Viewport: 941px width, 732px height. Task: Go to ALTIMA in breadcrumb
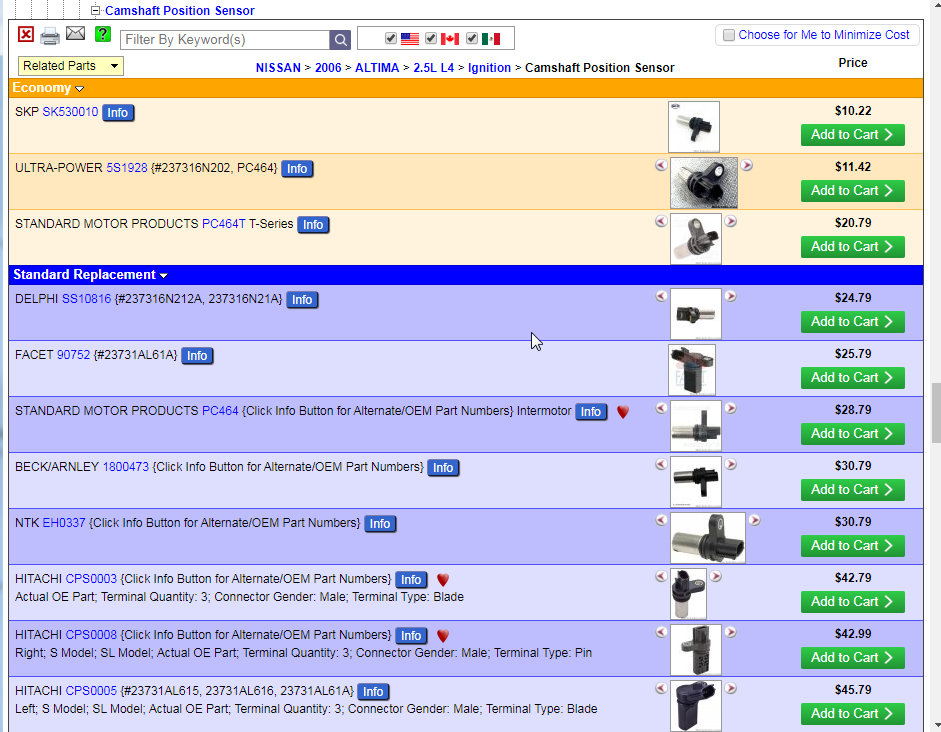377,68
